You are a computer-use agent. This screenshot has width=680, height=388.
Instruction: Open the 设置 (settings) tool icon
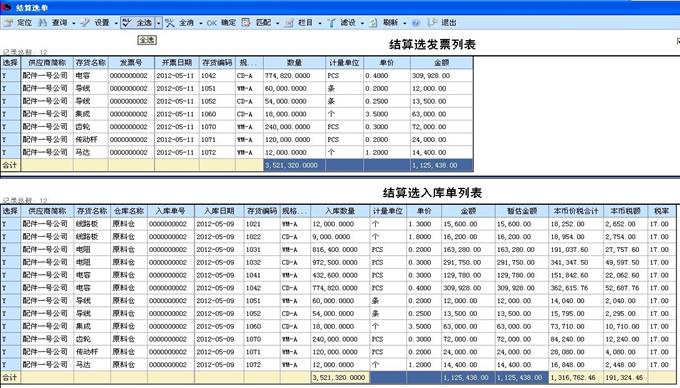85,23
